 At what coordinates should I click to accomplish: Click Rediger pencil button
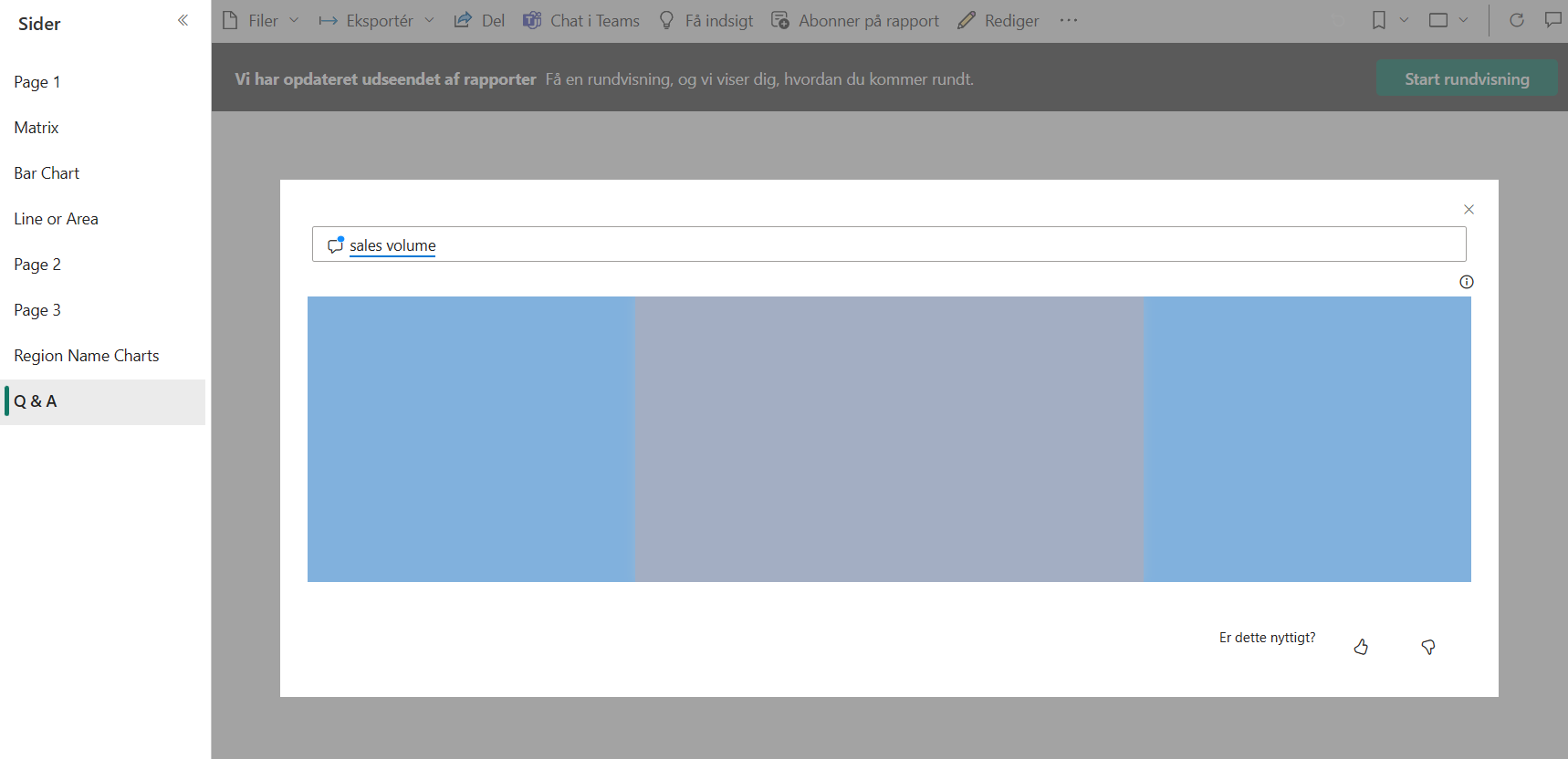click(x=998, y=20)
